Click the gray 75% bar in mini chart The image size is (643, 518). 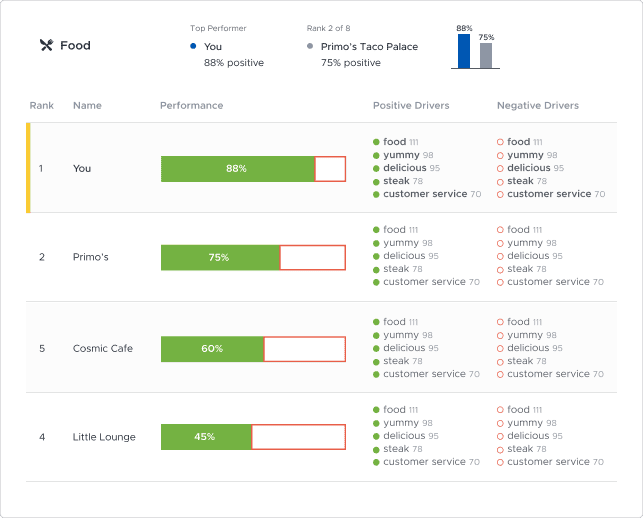486,56
